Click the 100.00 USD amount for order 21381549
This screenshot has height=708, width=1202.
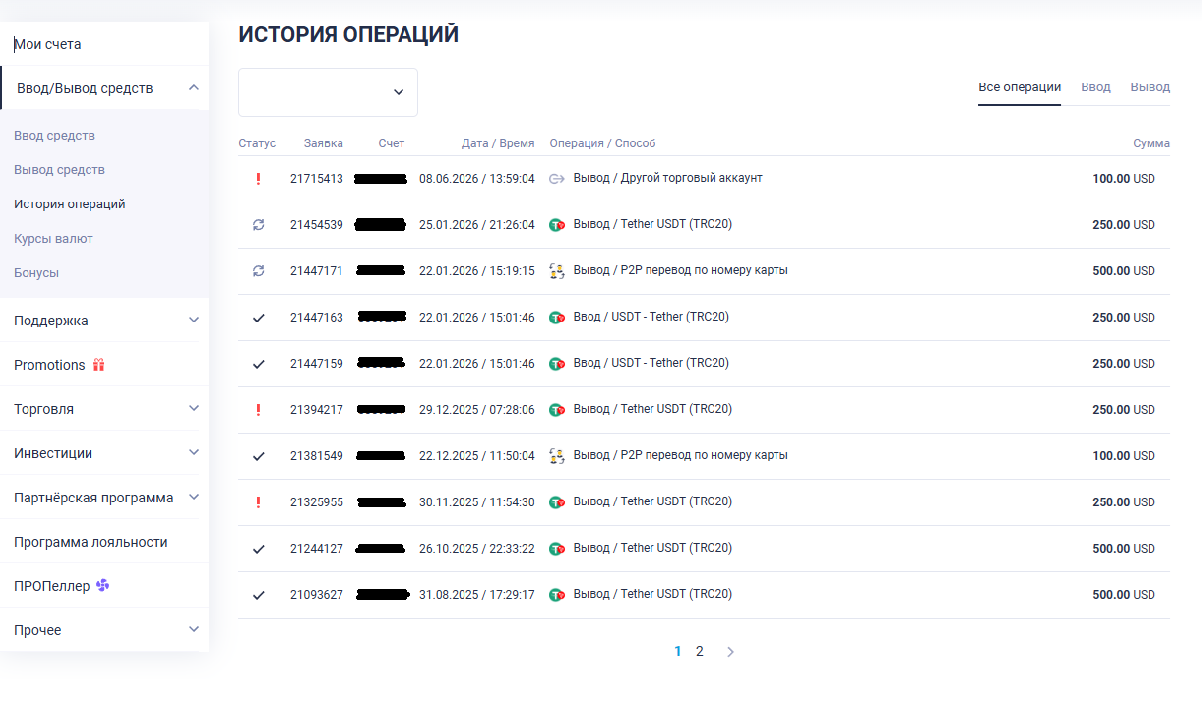[x=1123, y=456]
